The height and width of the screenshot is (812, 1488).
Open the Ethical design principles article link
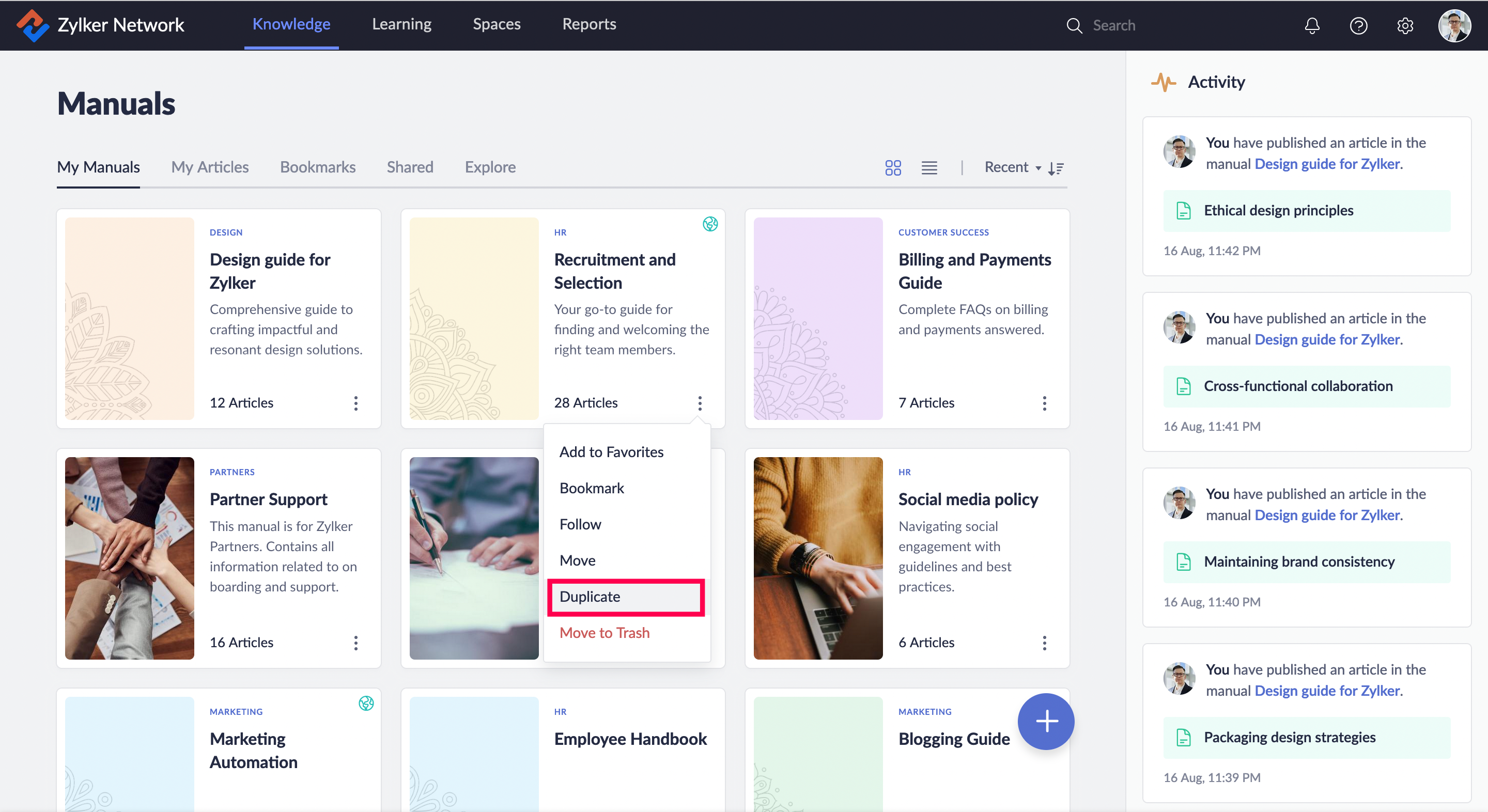click(1278, 210)
